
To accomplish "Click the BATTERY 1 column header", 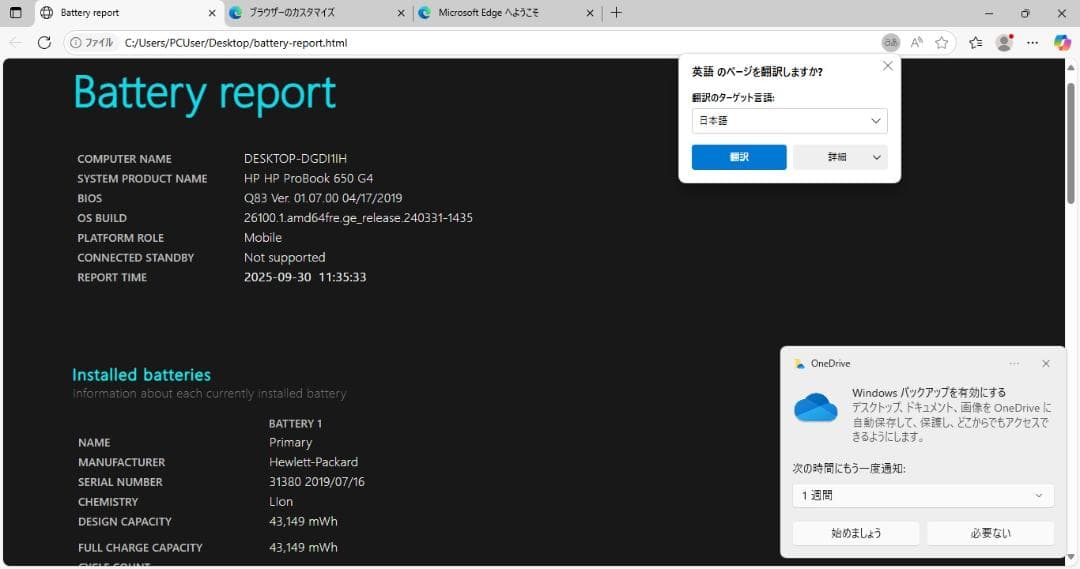I will [295, 424].
